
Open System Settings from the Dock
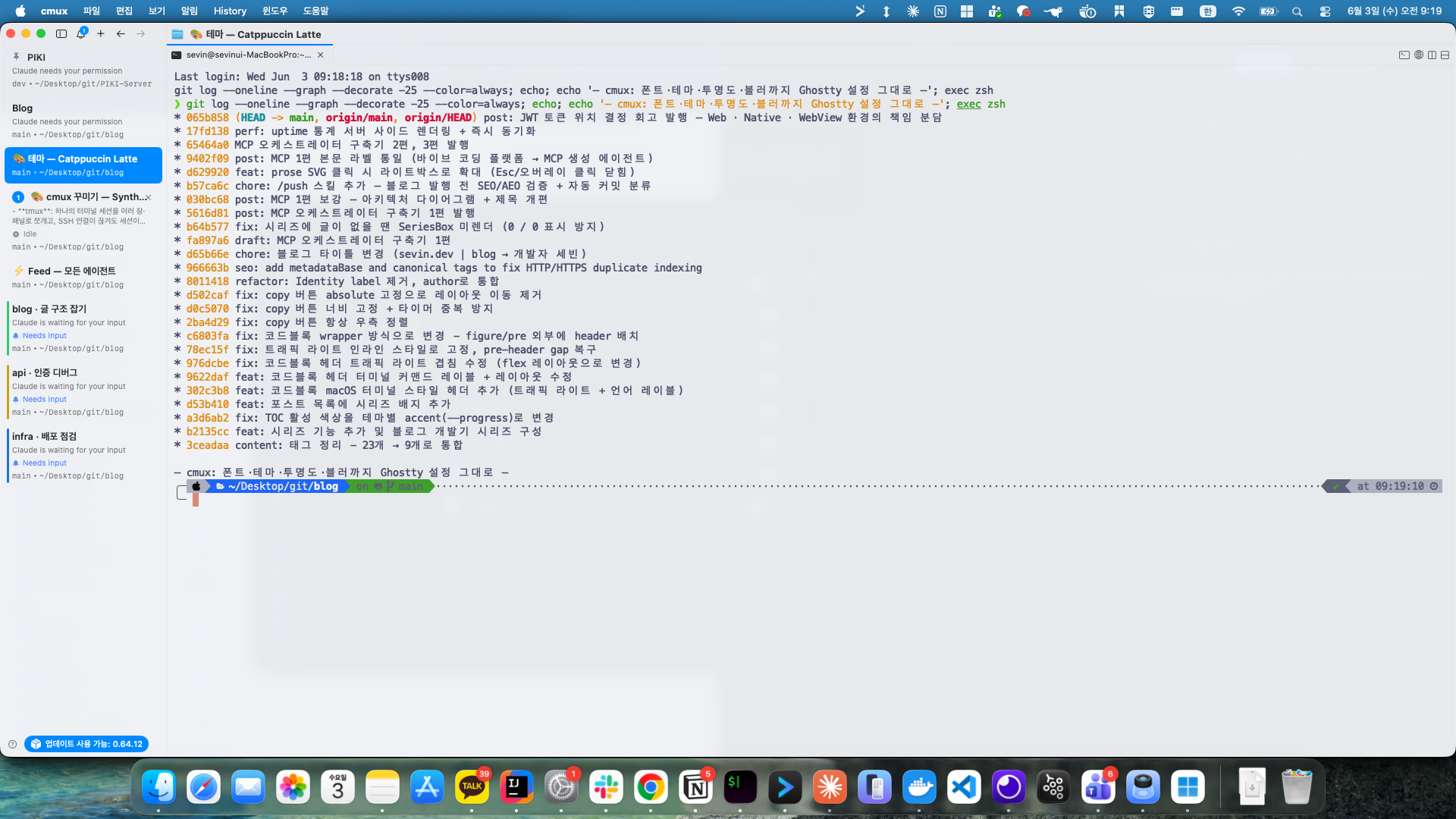(x=561, y=787)
